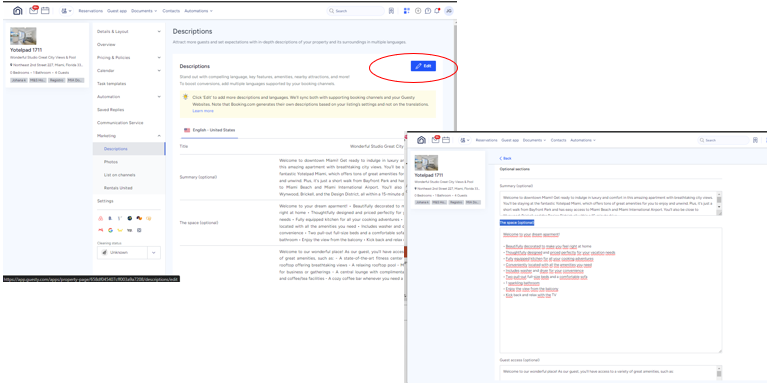This screenshot has height=383, width=770.
Task: Expand the Details & Layout section
Action: pyautogui.click(x=129, y=31)
